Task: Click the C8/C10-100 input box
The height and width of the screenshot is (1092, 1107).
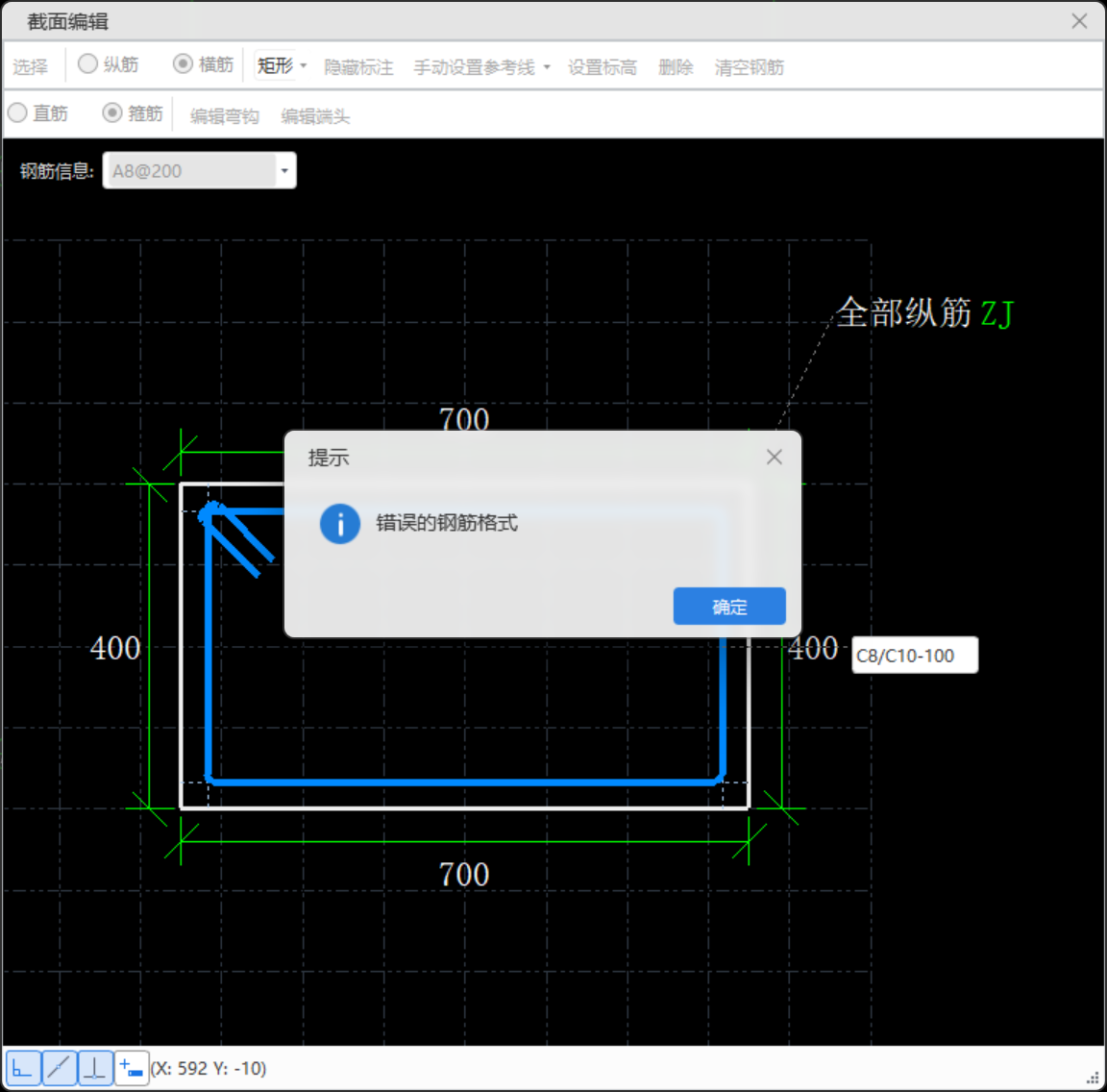Action: point(915,655)
